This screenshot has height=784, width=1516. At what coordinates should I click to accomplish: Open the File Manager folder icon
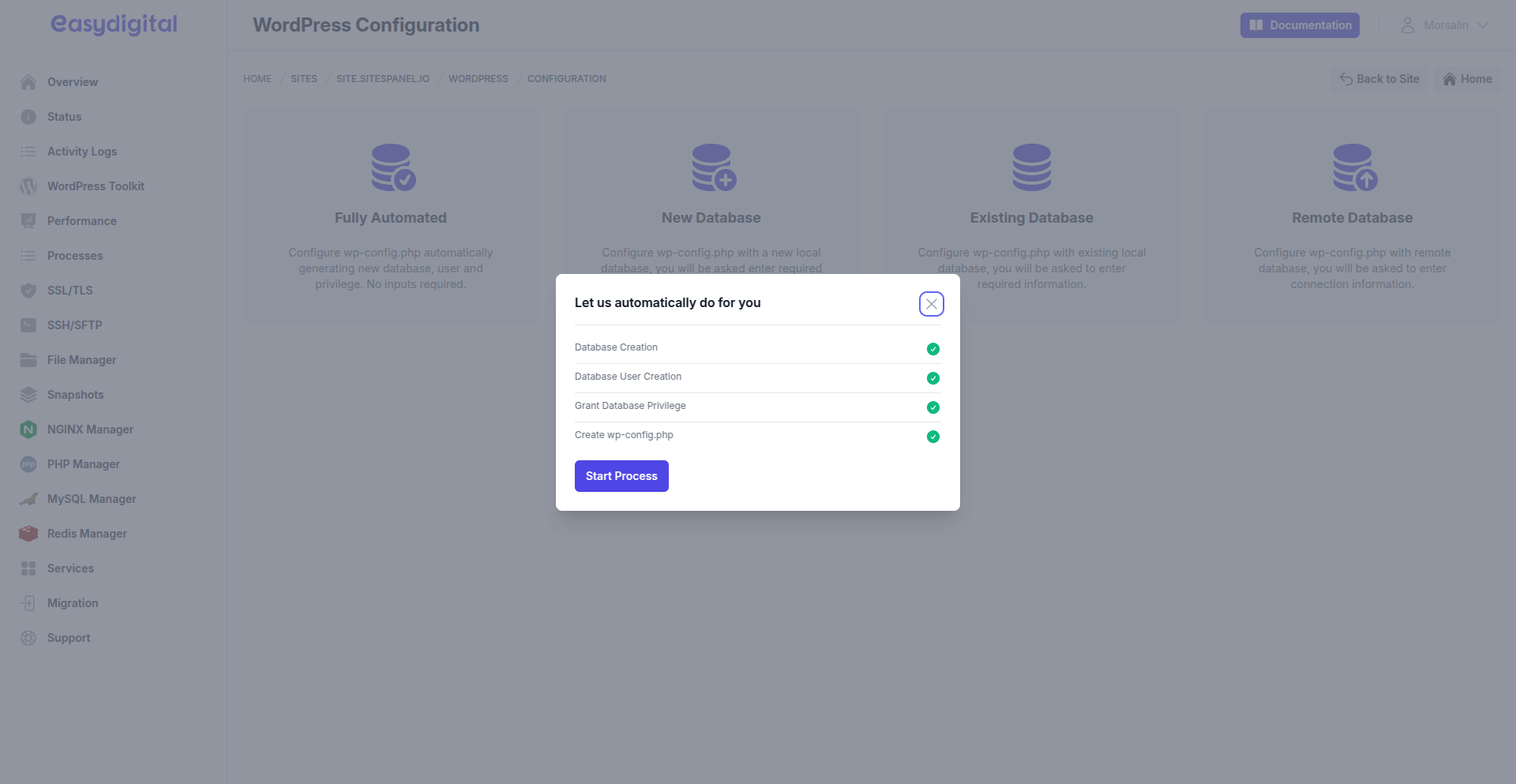28,359
